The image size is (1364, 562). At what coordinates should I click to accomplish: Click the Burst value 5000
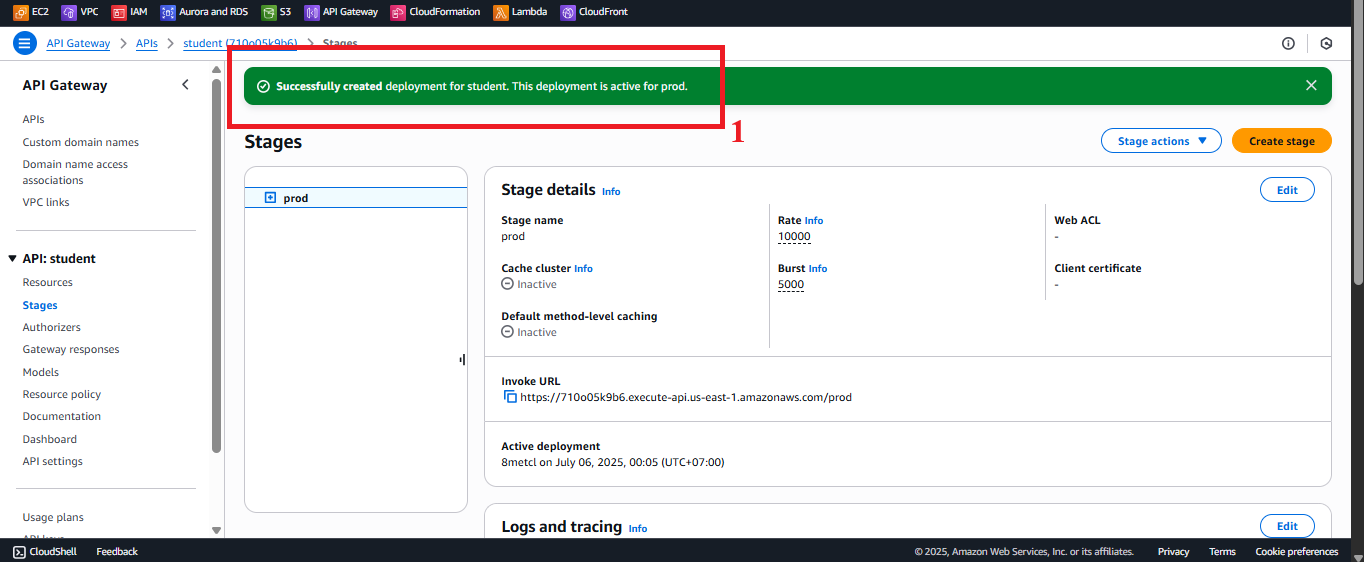pyautogui.click(x=791, y=285)
